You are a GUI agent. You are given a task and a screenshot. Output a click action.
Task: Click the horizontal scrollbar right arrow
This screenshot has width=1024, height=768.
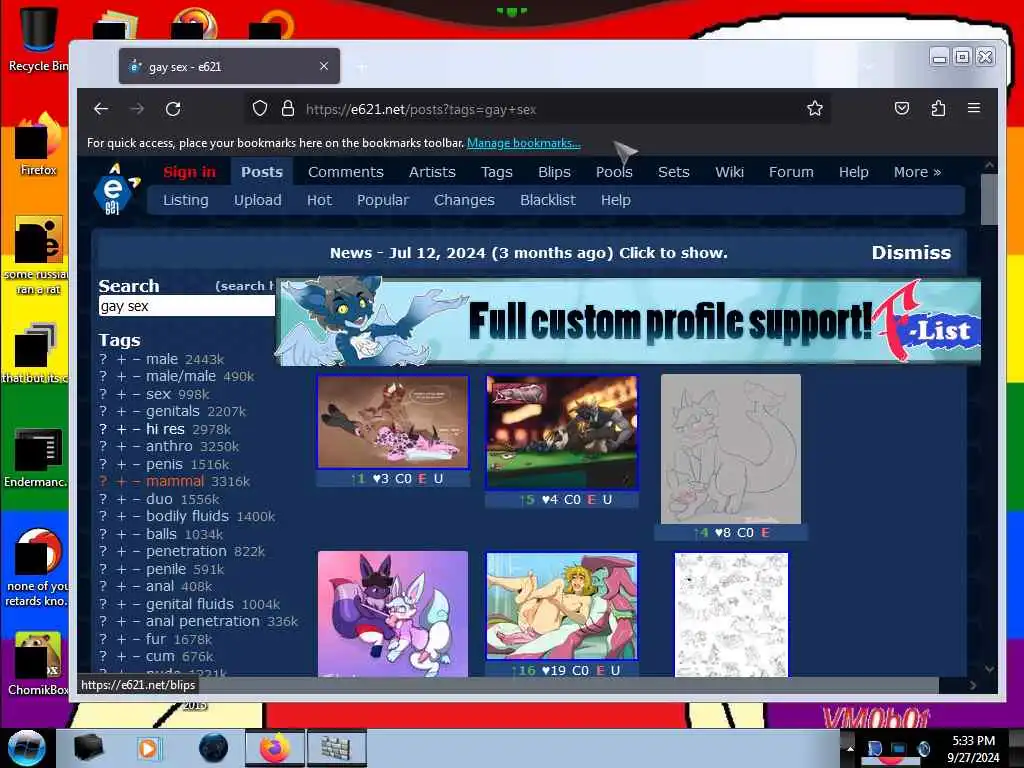(x=973, y=685)
